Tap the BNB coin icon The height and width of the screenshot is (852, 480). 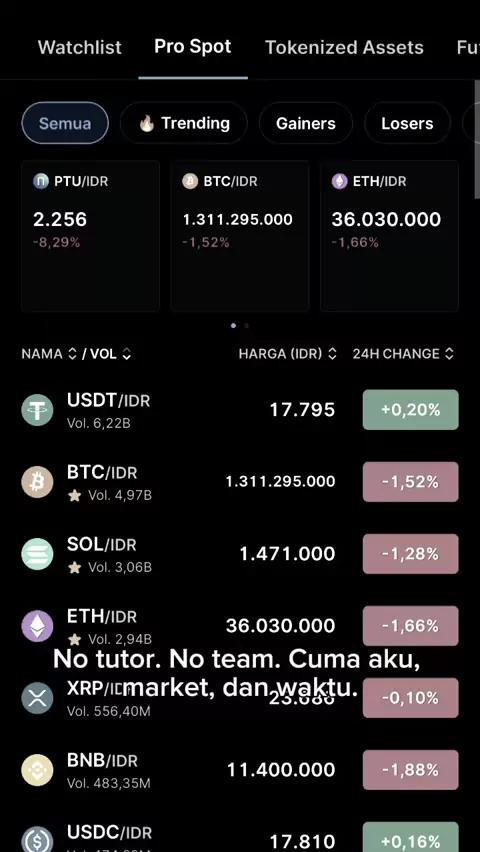click(x=37, y=770)
